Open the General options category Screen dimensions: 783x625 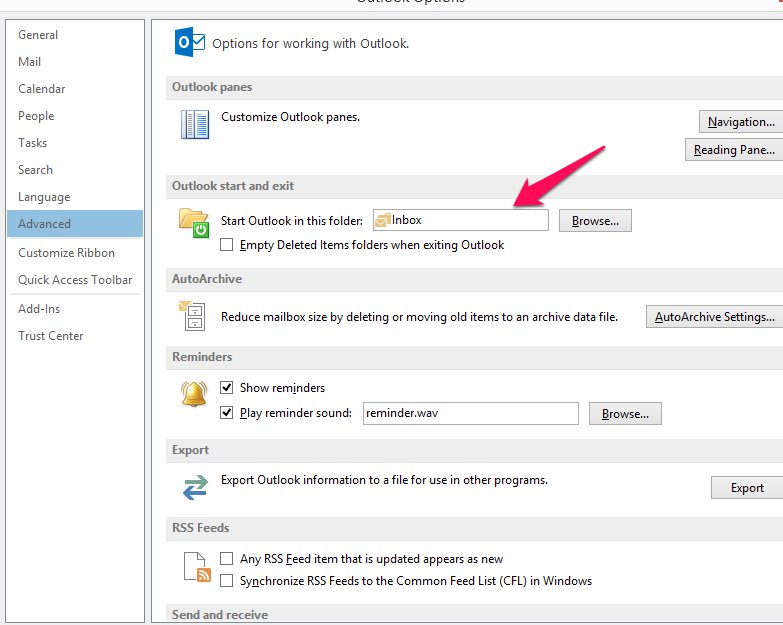click(x=75, y=35)
